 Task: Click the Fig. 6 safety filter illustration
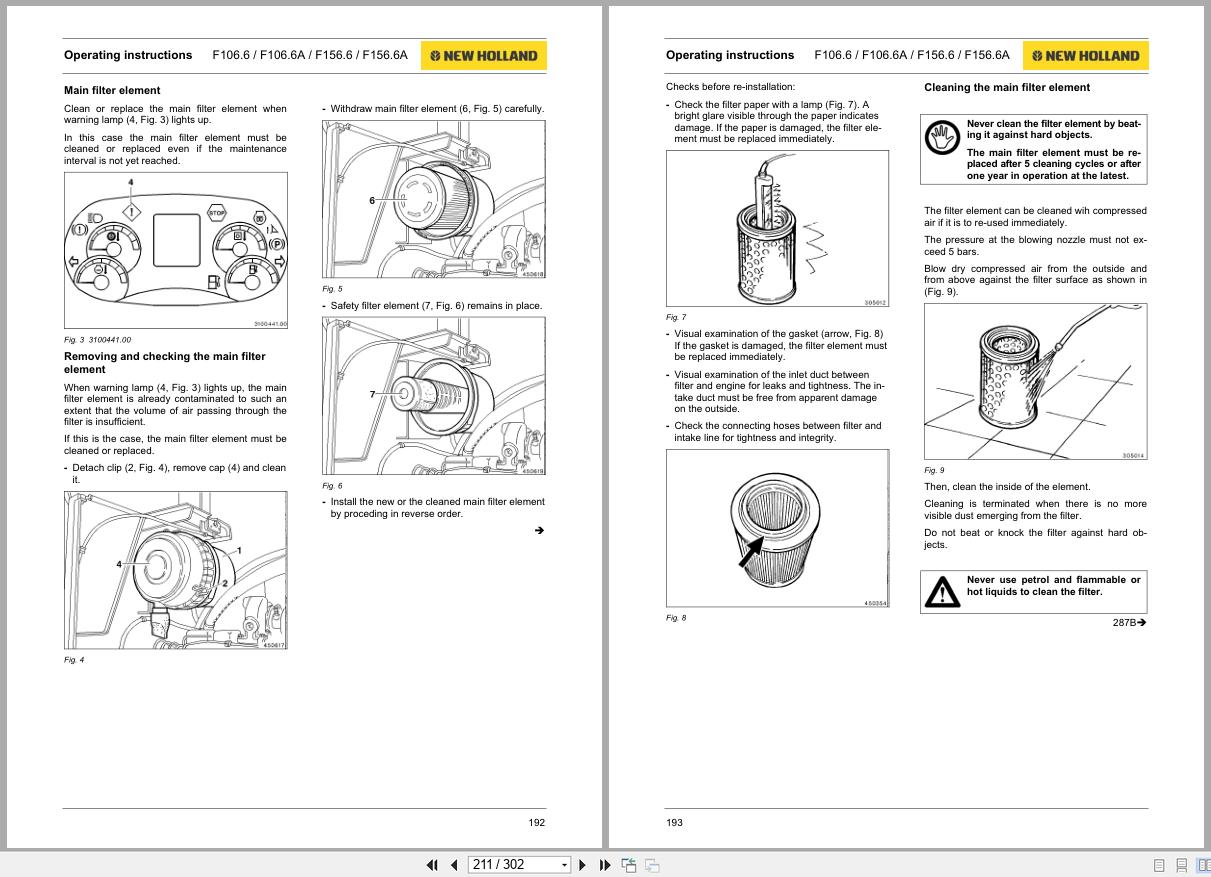[x=434, y=397]
